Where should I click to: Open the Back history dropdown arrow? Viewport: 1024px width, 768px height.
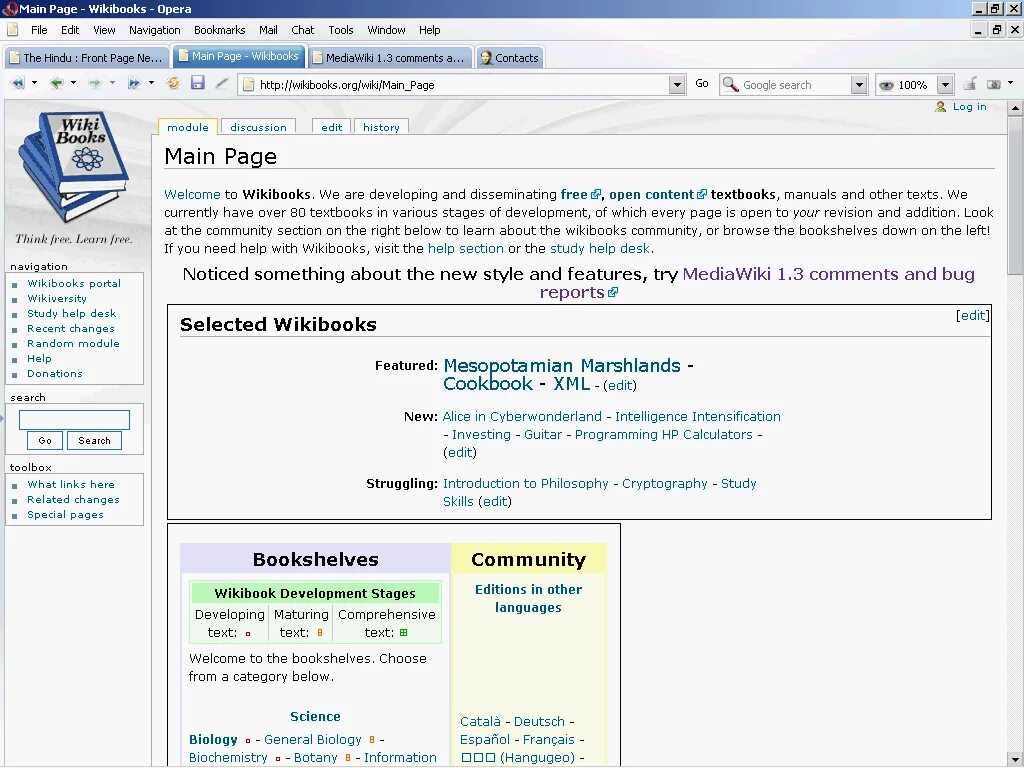(73, 84)
